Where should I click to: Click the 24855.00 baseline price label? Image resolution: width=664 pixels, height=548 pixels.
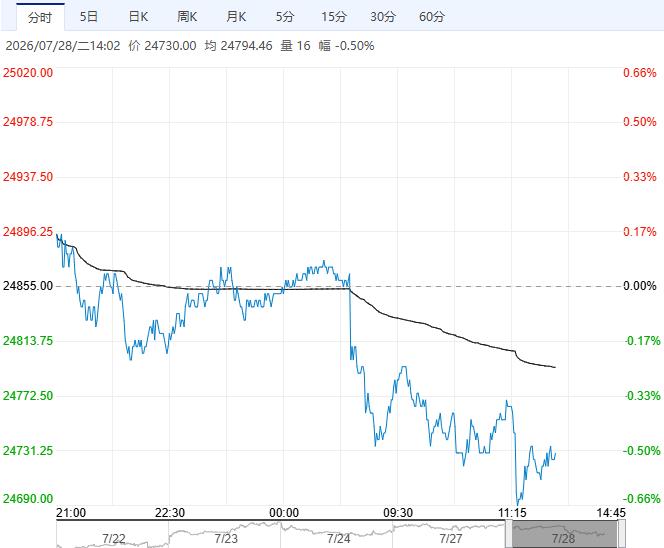[28, 286]
